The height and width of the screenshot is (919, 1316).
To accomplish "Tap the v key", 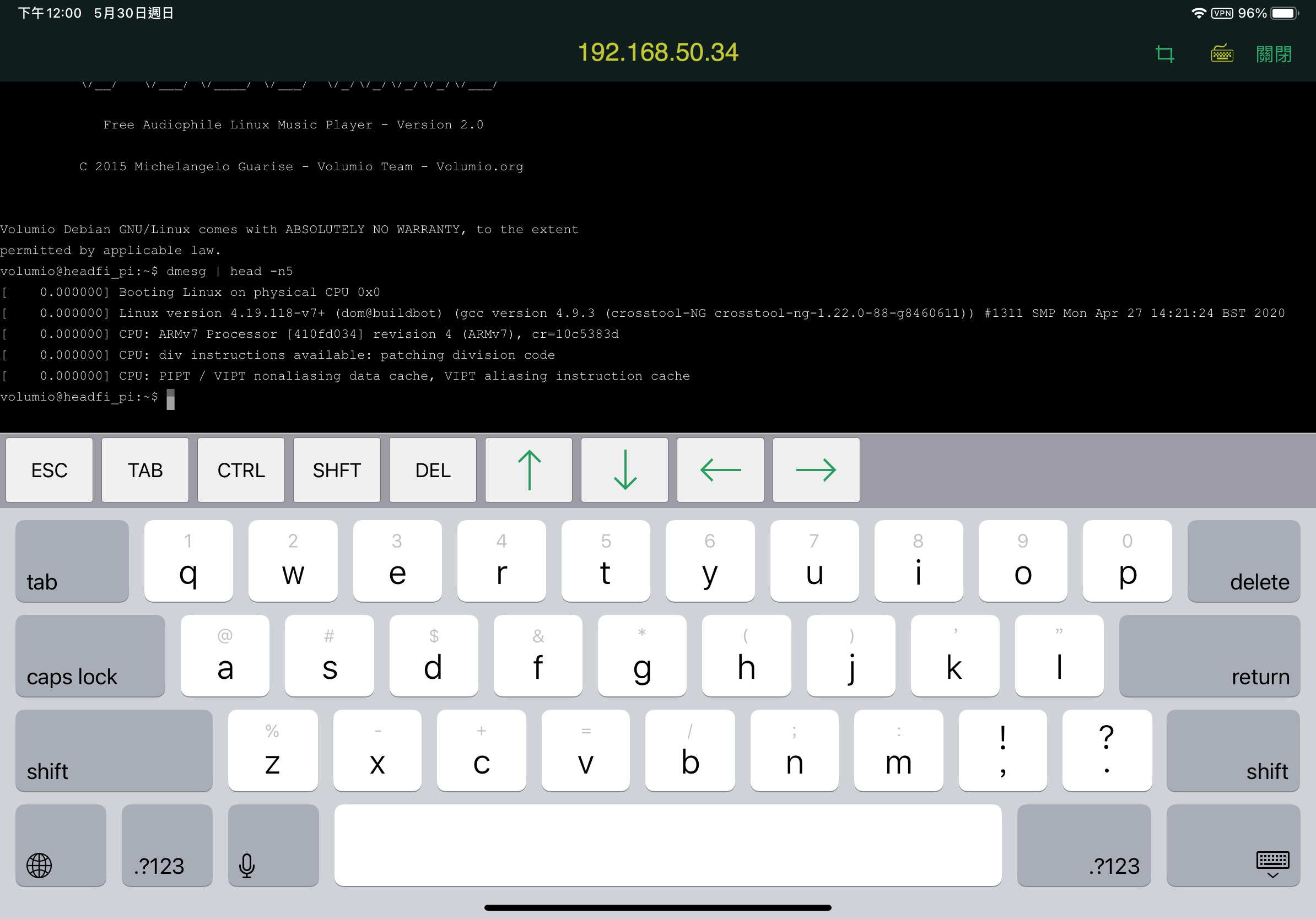I will tap(586, 750).
